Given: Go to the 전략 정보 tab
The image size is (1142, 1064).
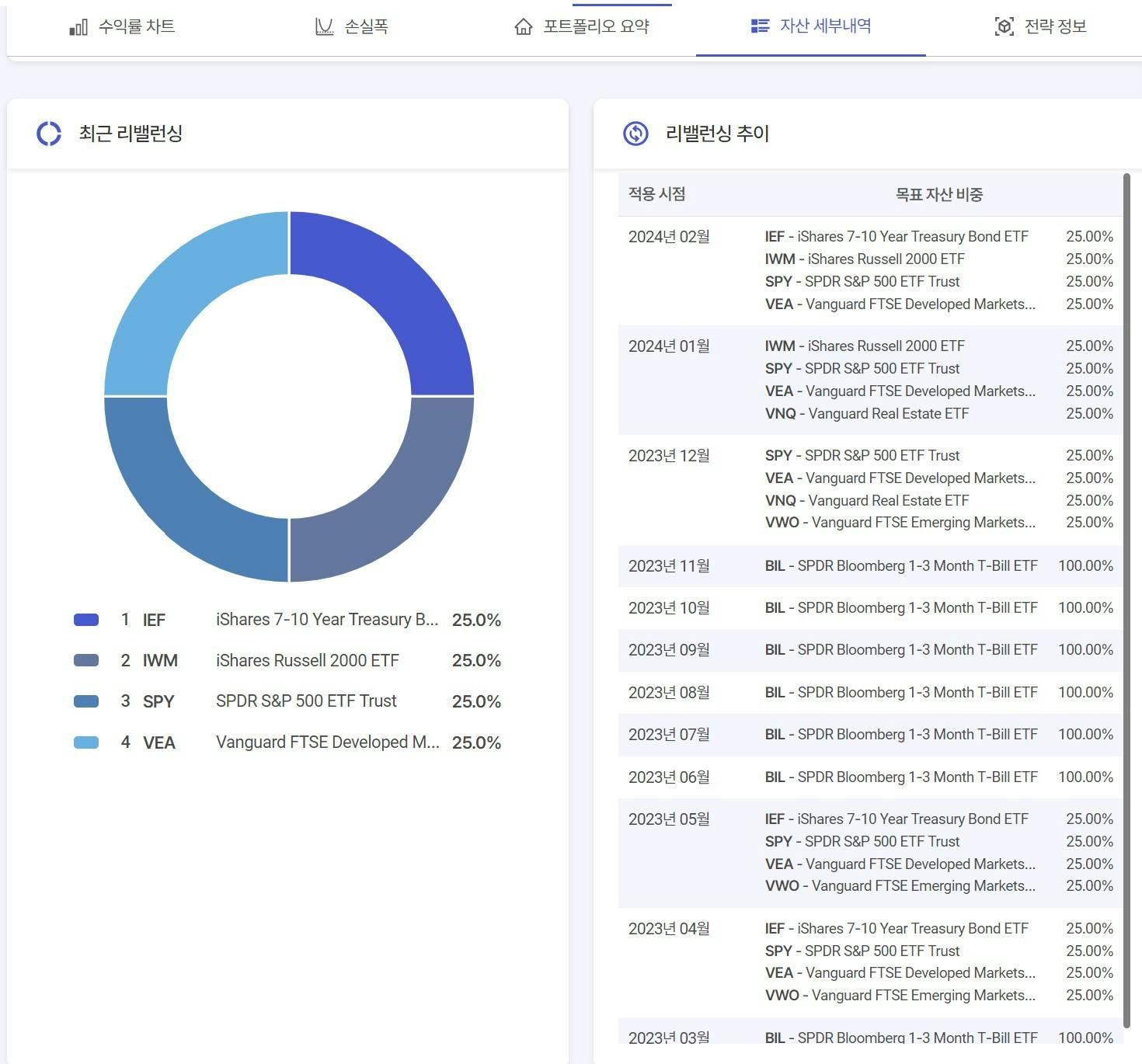Looking at the screenshot, I should (x=1040, y=27).
